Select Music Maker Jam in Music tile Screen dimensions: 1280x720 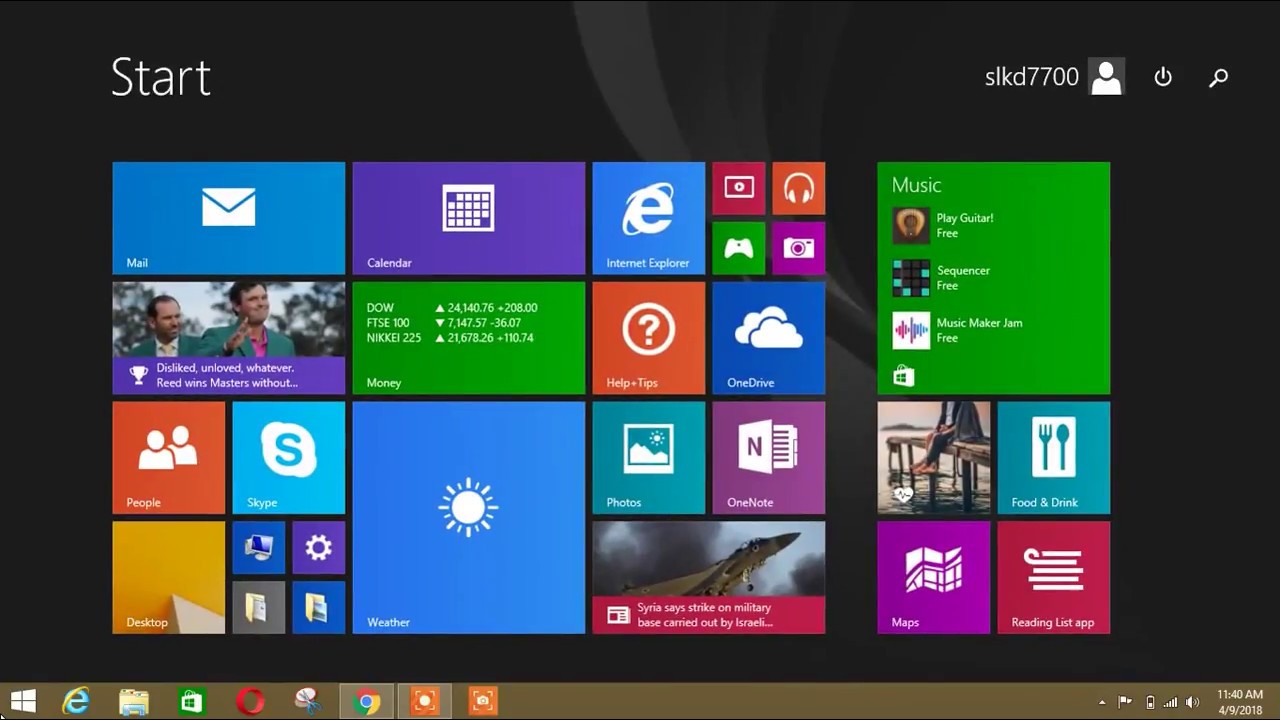957,330
